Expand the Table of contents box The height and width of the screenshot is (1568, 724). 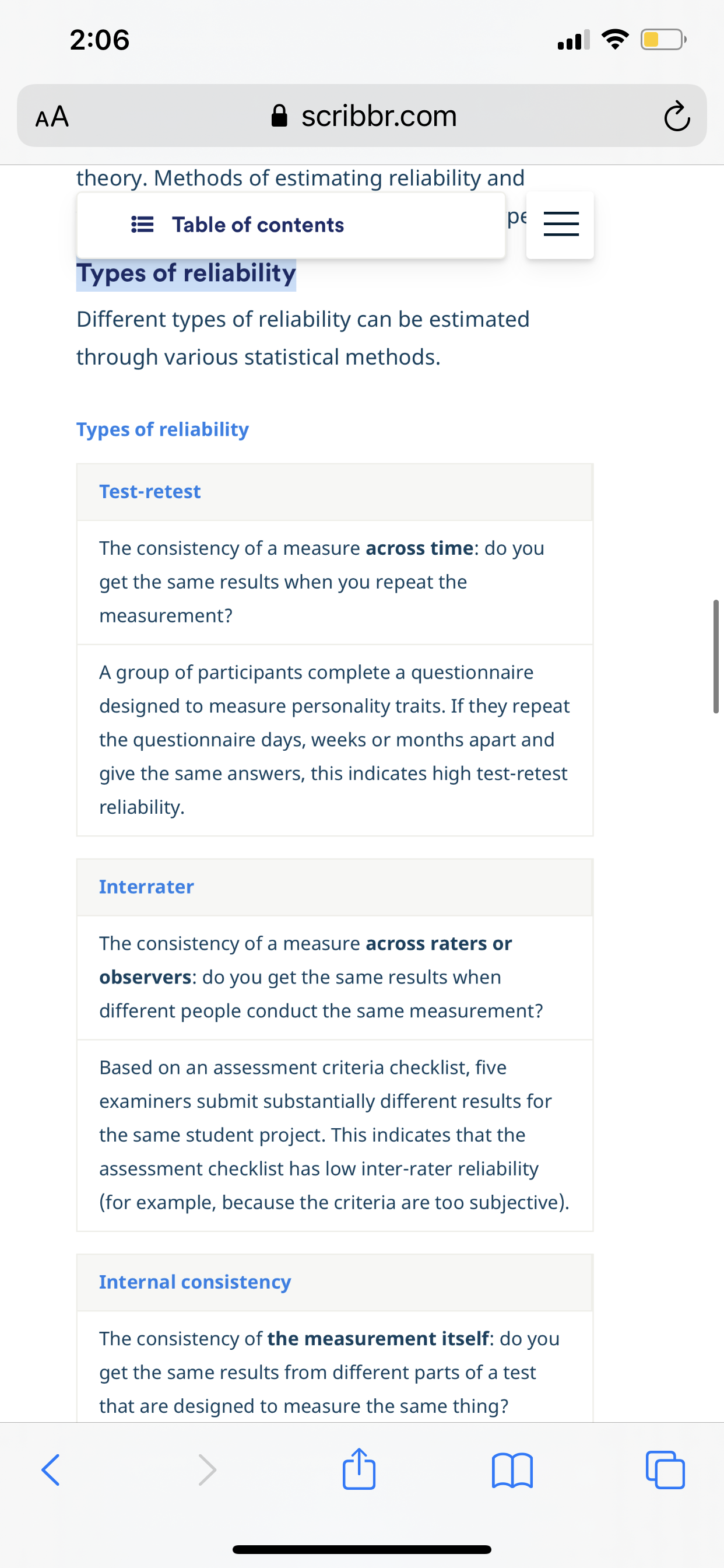[x=291, y=225]
